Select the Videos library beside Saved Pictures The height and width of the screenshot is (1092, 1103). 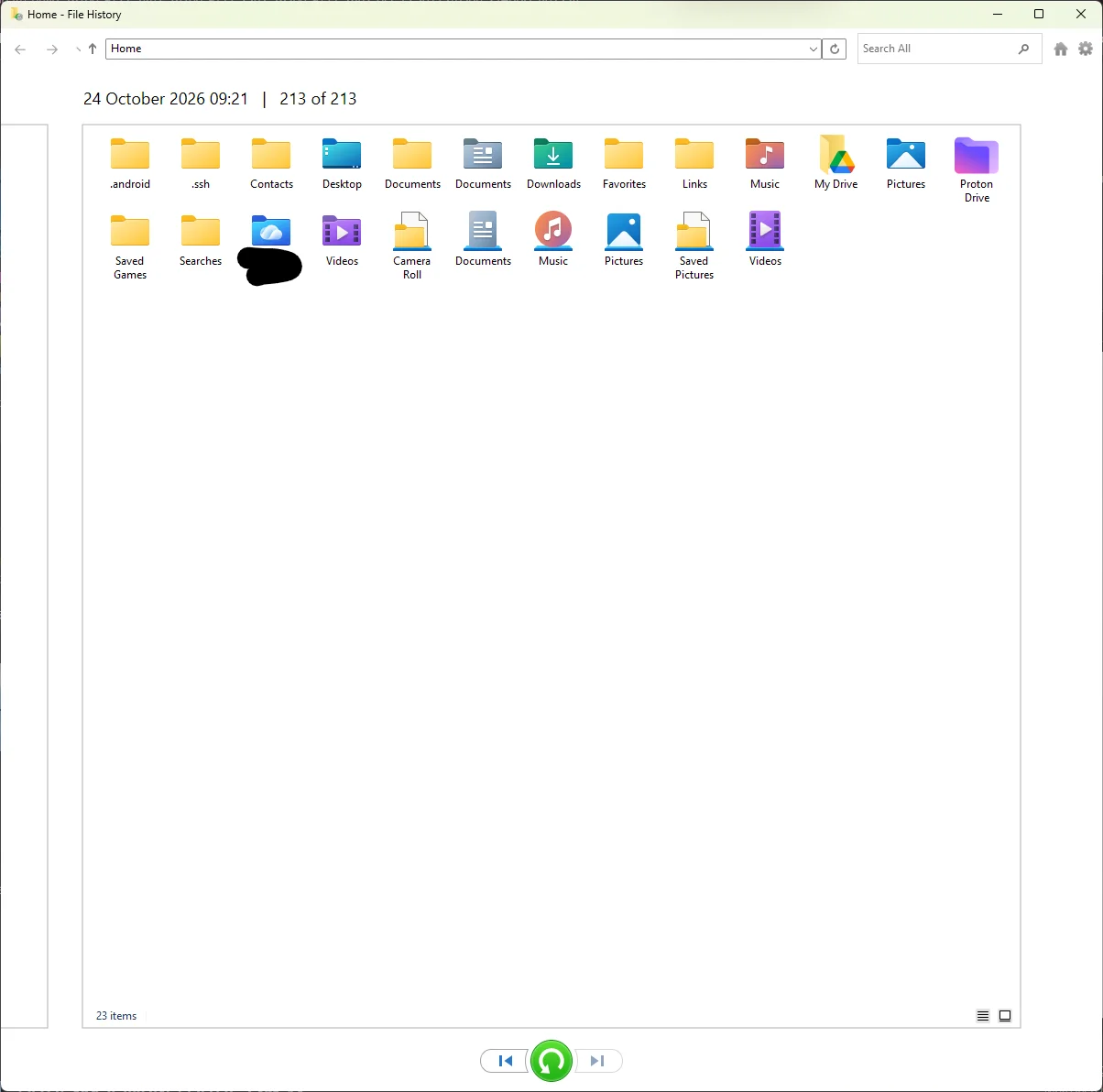tap(765, 240)
